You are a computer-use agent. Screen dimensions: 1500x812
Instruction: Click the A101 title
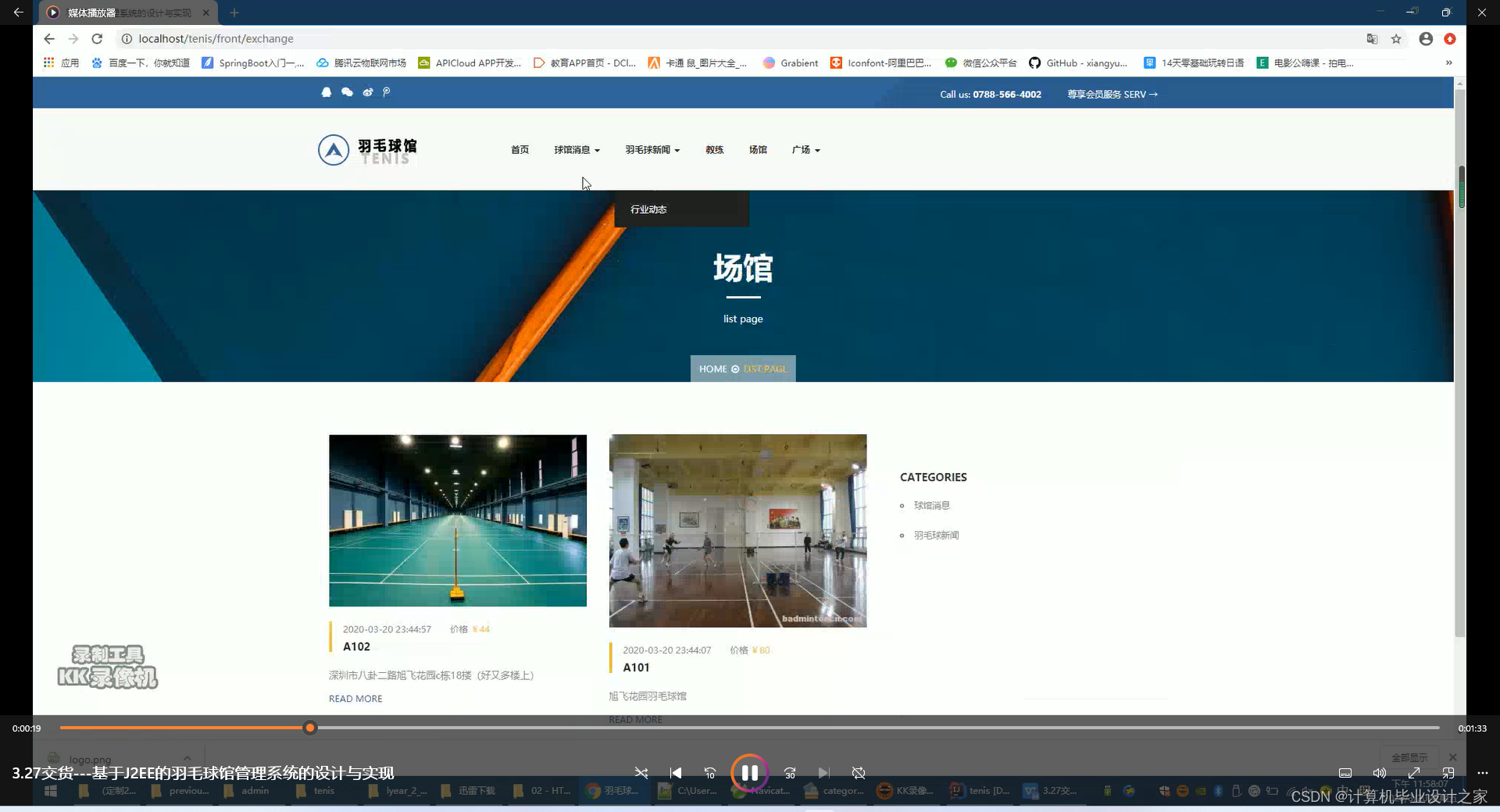pyautogui.click(x=636, y=668)
